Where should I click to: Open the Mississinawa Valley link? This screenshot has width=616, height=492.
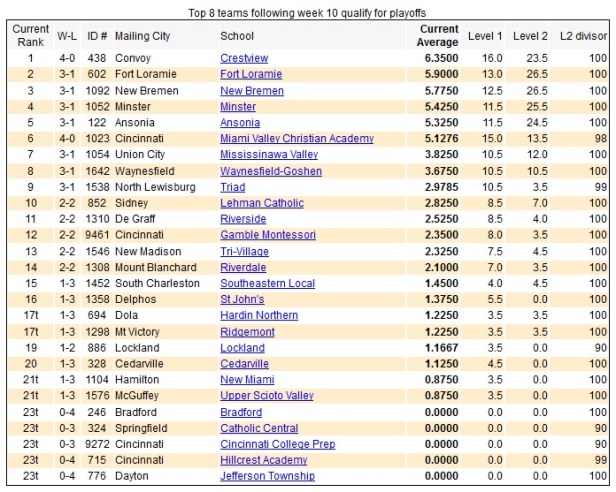tap(269, 154)
